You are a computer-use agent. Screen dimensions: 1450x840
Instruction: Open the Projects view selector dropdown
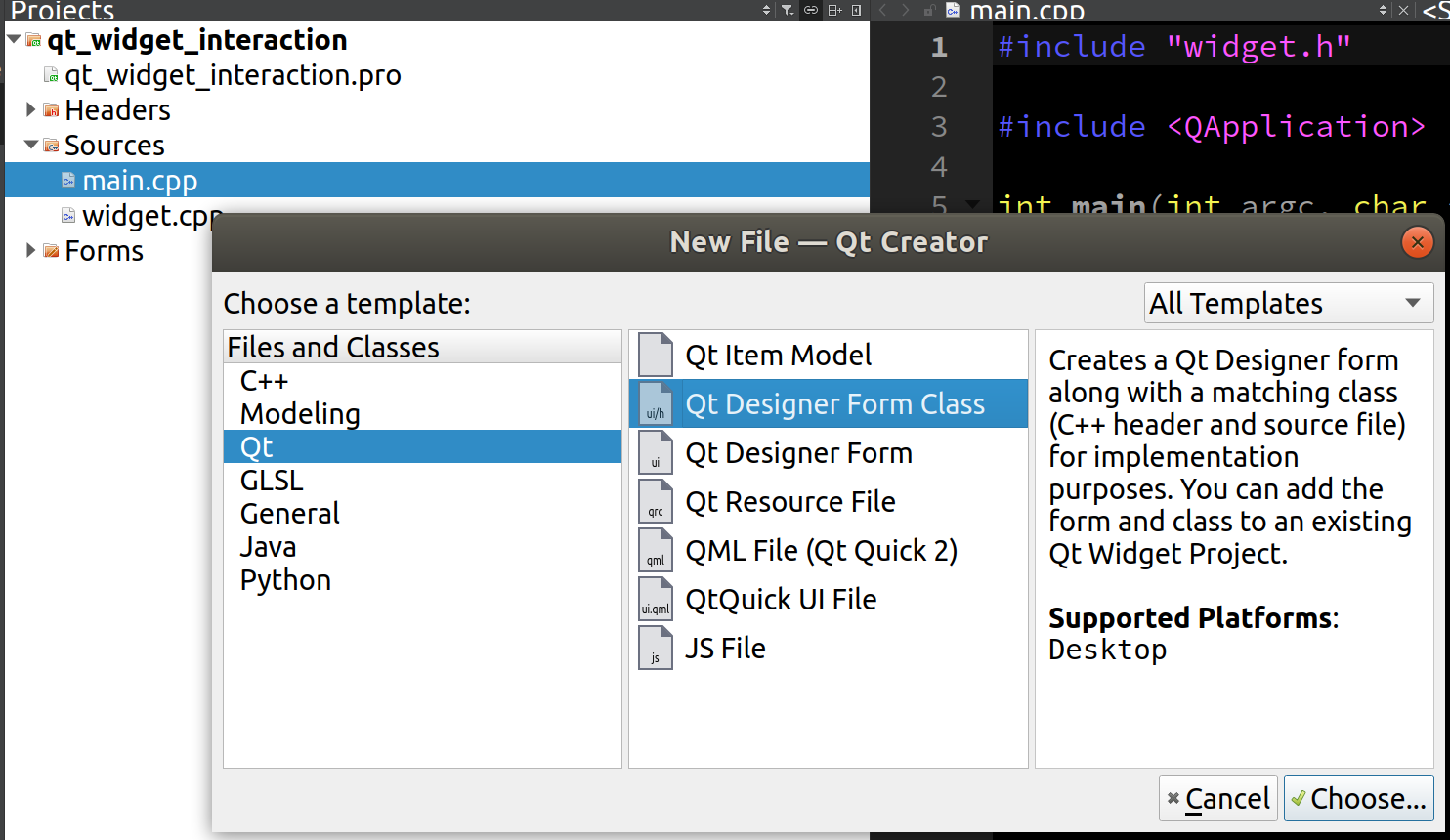pos(766,10)
